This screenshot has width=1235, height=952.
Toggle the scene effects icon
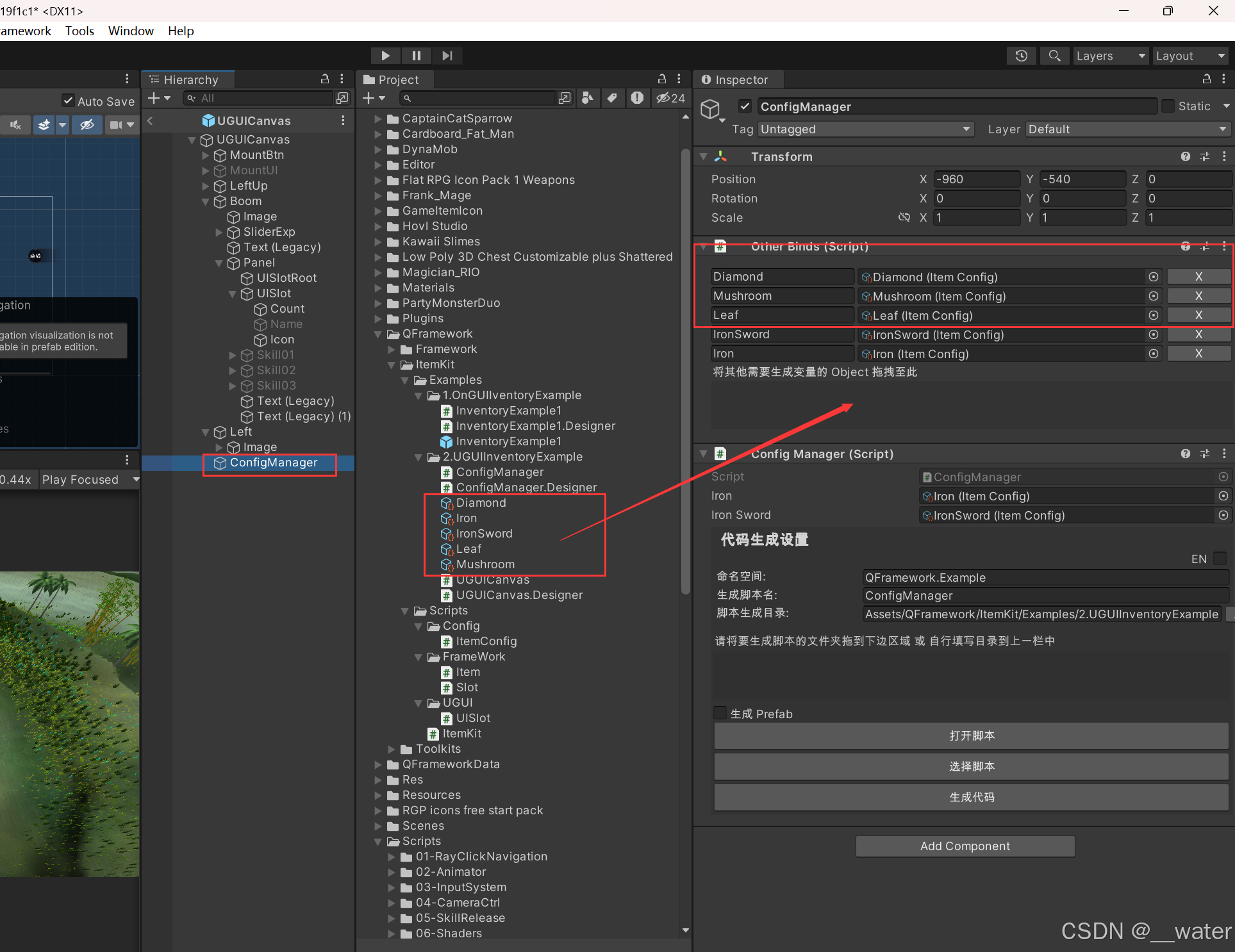[x=44, y=125]
